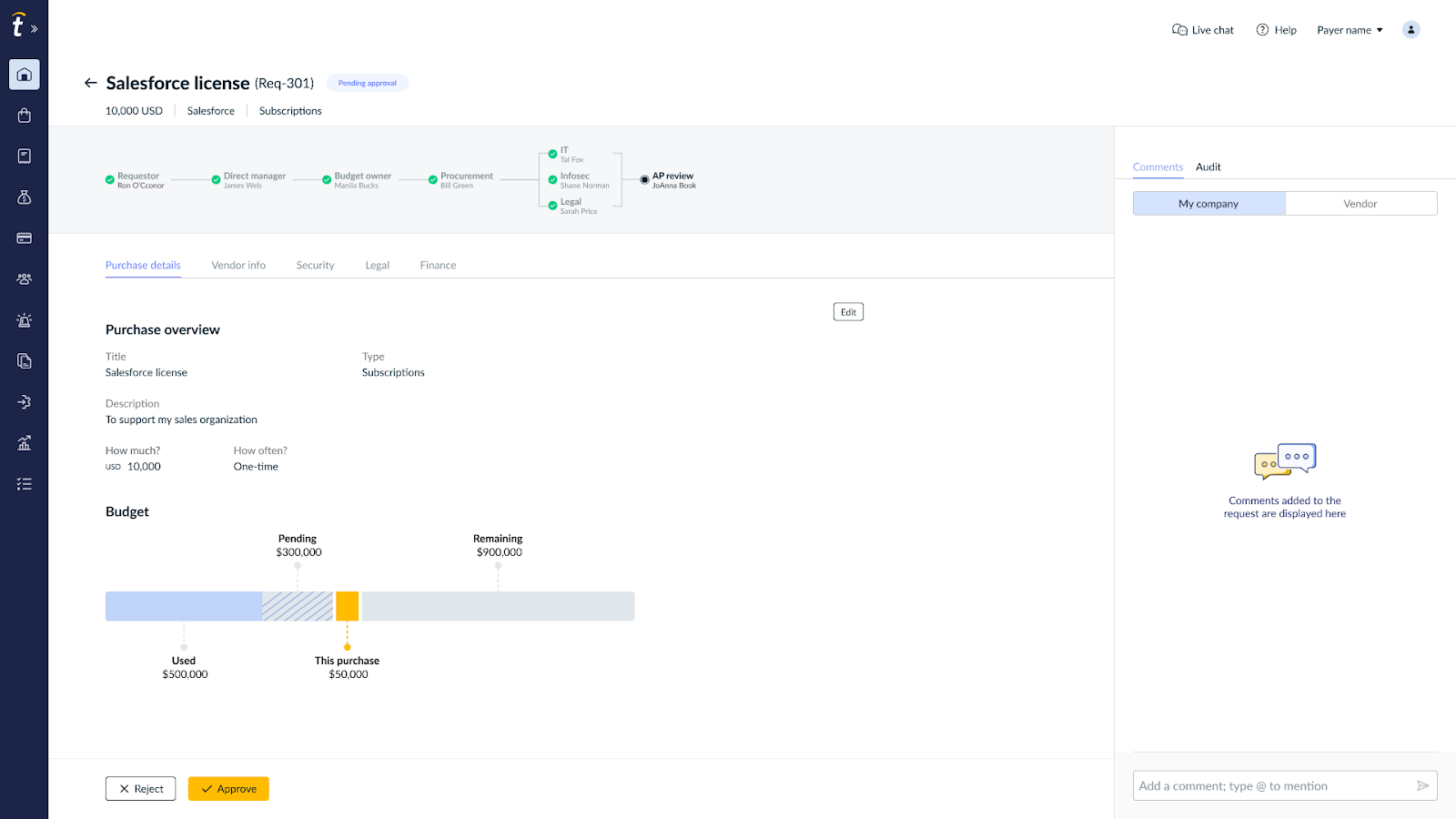
Task: Click the money bag icon in sidebar
Action: [x=25, y=197]
